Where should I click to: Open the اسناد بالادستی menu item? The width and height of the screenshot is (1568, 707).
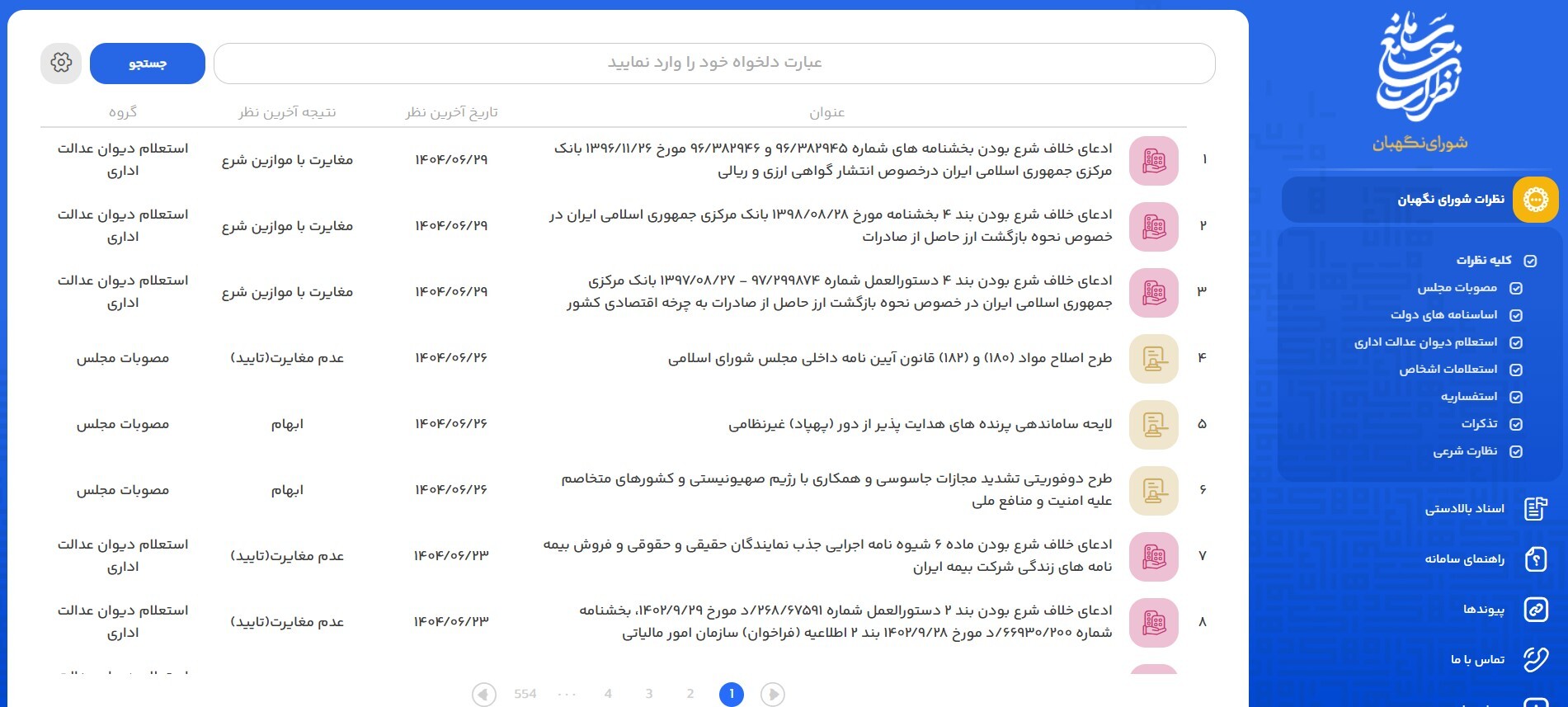(x=1465, y=509)
